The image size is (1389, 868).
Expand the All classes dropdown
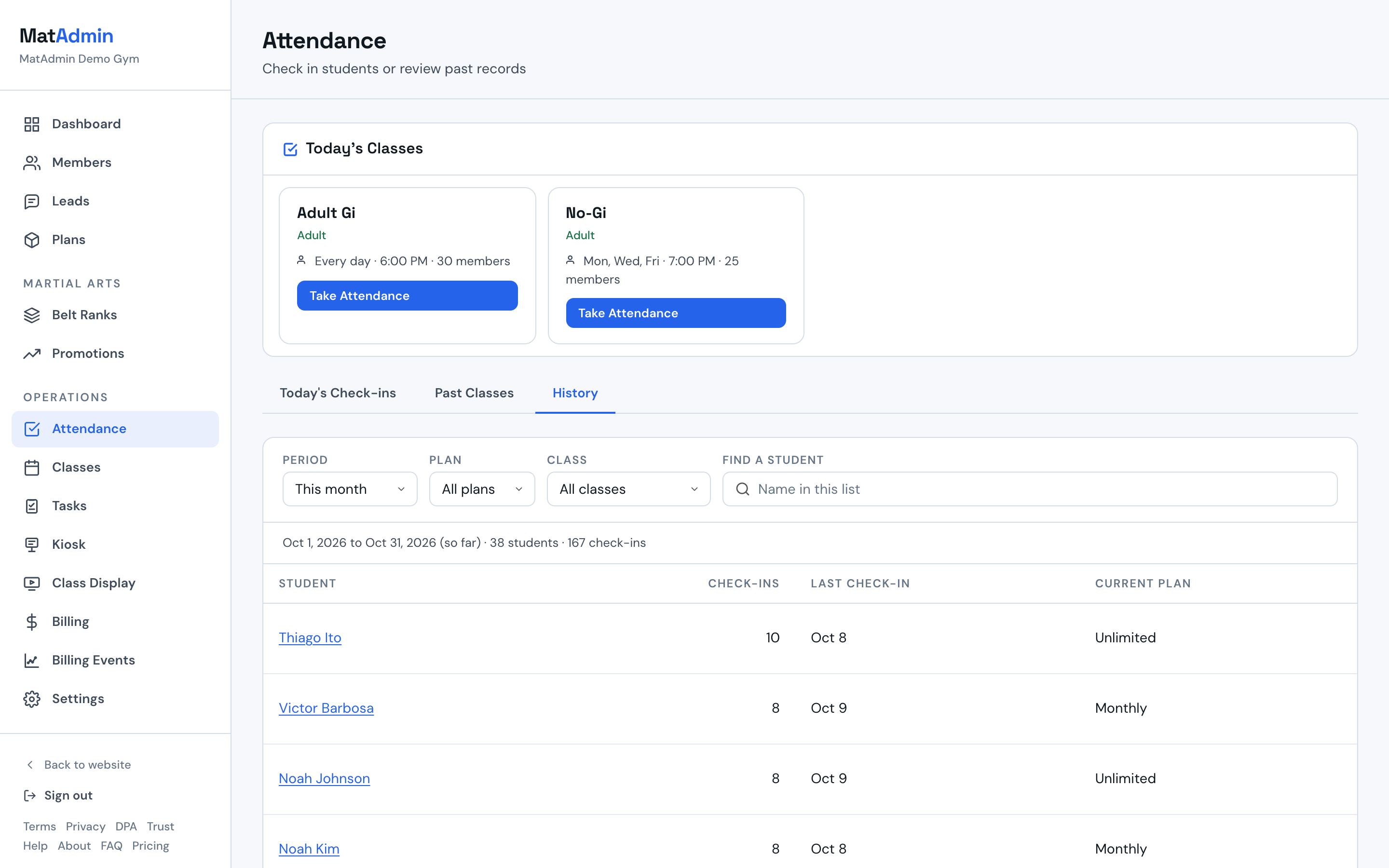click(628, 489)
